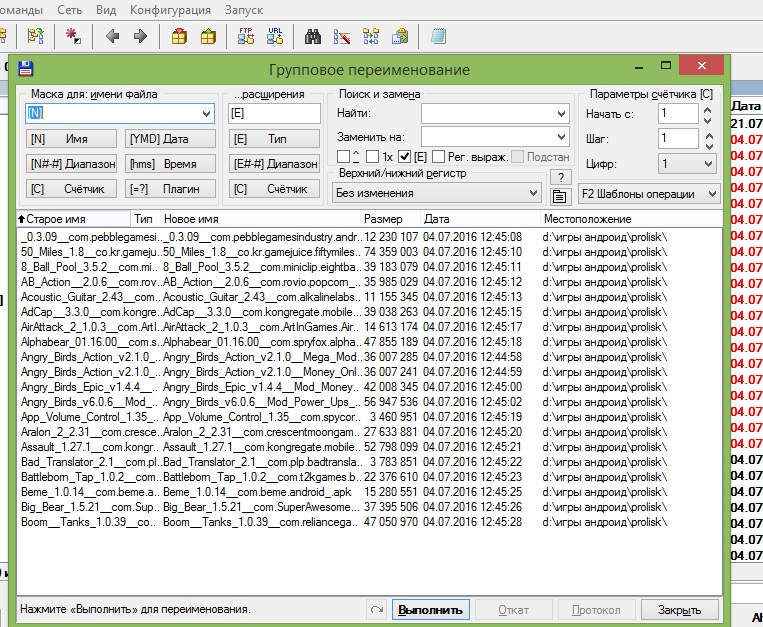The height and width of the screenshot is (627, 763).
Task: Click the URL connection toolbar icon
Action: (x=275, y=36)
